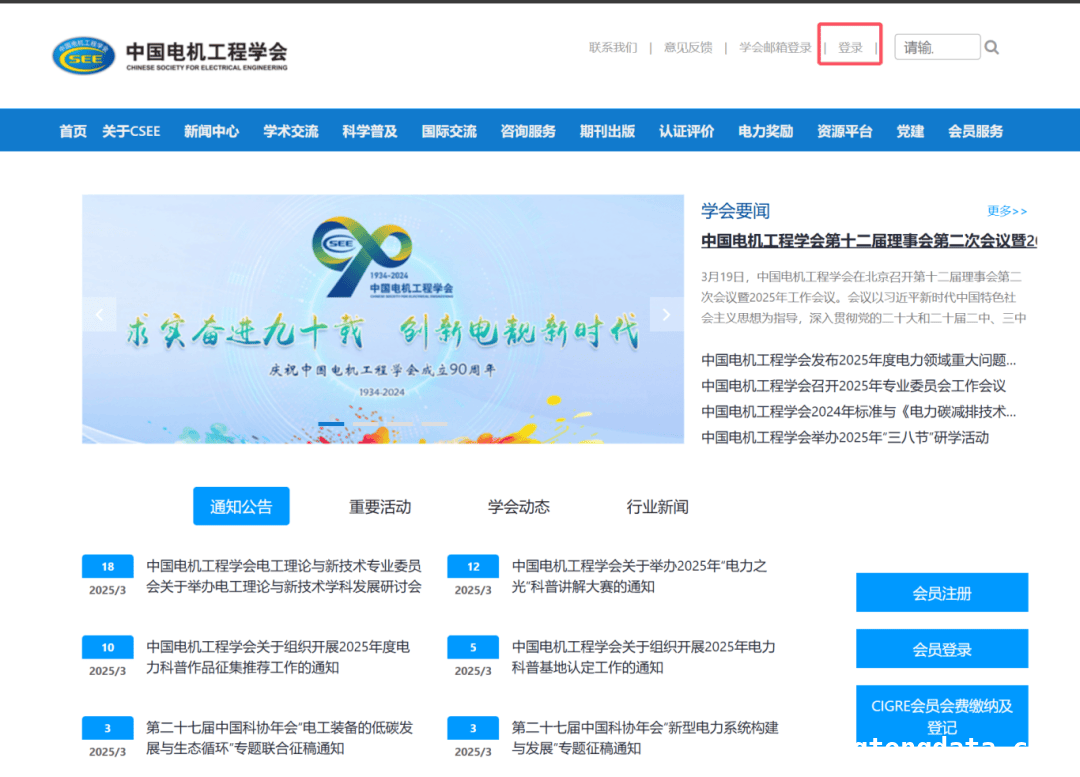Open notice on 电力科普作品征集推荐工作
The height and width of the screenshot is (777, 1080).
tap(278, 657)
